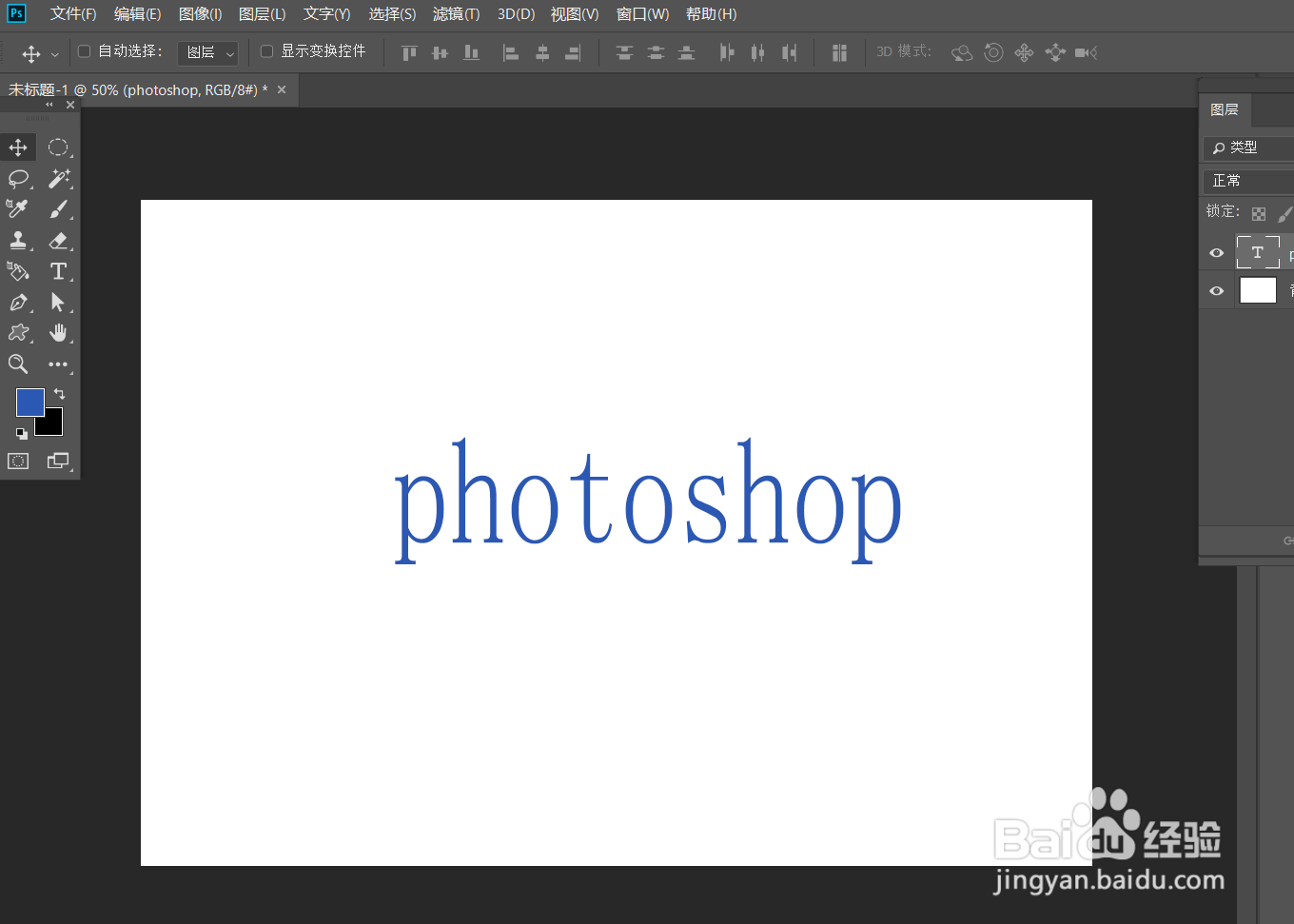Click the 3D roll camera icon
This screenshot has height=924, width=1294.
pyautogui.click(x=993, y=52)
